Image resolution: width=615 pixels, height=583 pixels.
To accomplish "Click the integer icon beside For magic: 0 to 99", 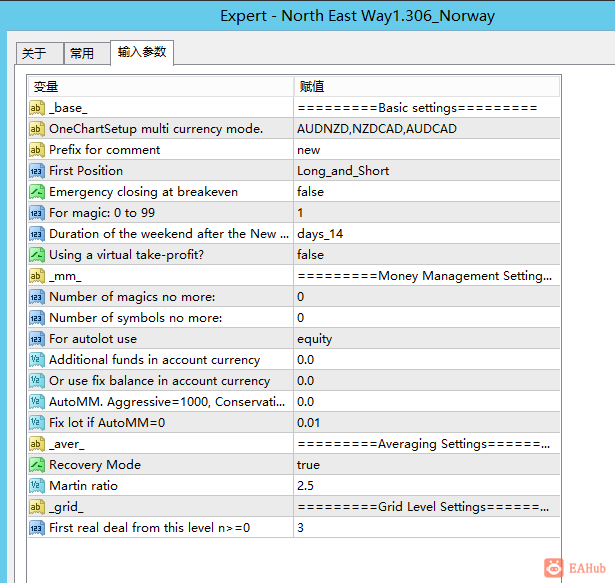I will coord(37,213).
